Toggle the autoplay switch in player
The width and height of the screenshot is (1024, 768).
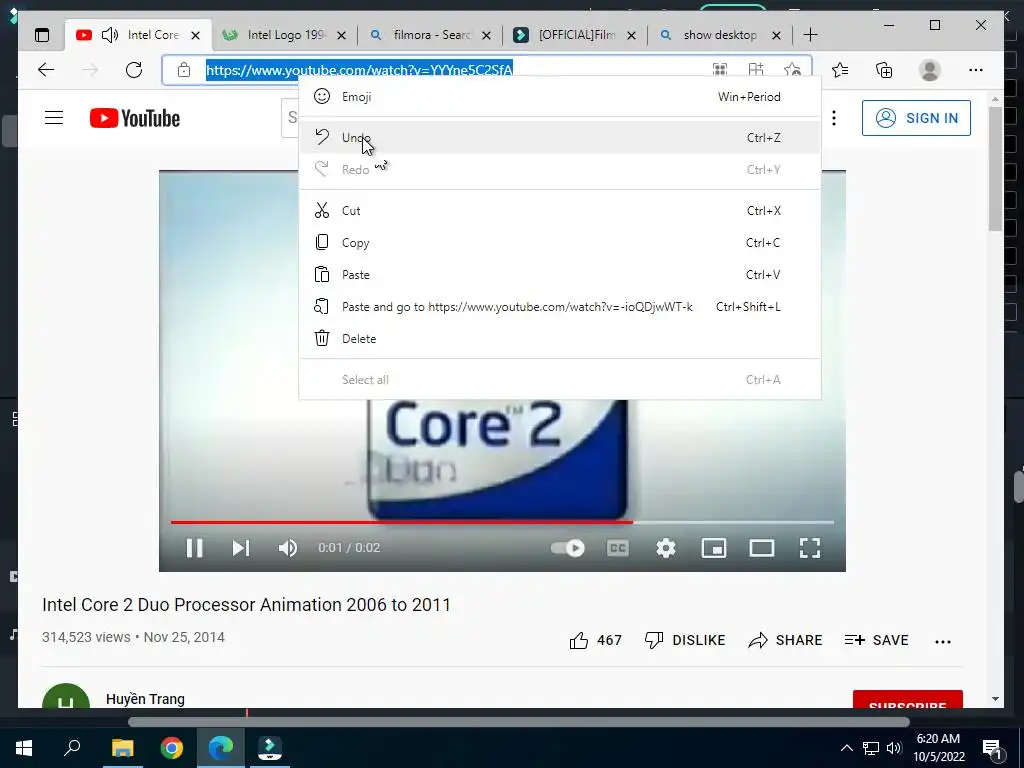pos(568,548)
